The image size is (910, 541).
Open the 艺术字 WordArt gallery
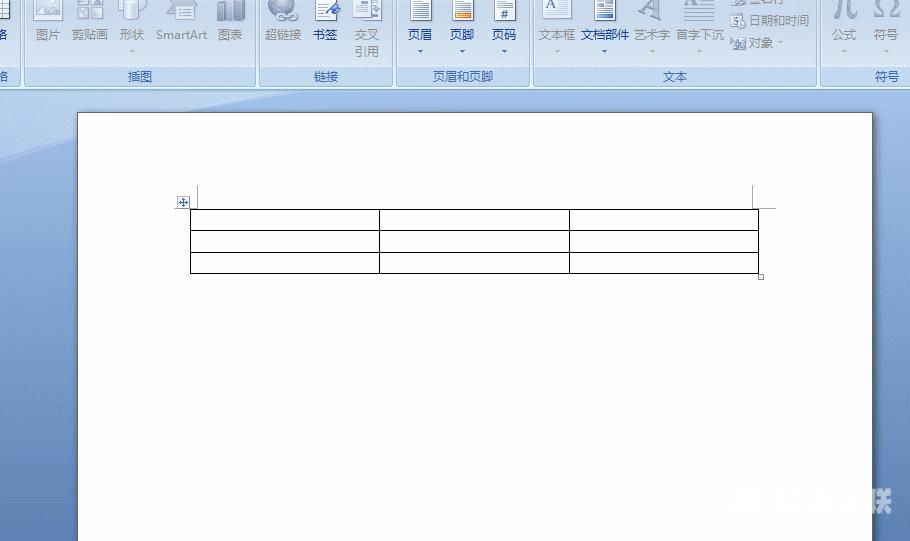click(x=651, y=30)
